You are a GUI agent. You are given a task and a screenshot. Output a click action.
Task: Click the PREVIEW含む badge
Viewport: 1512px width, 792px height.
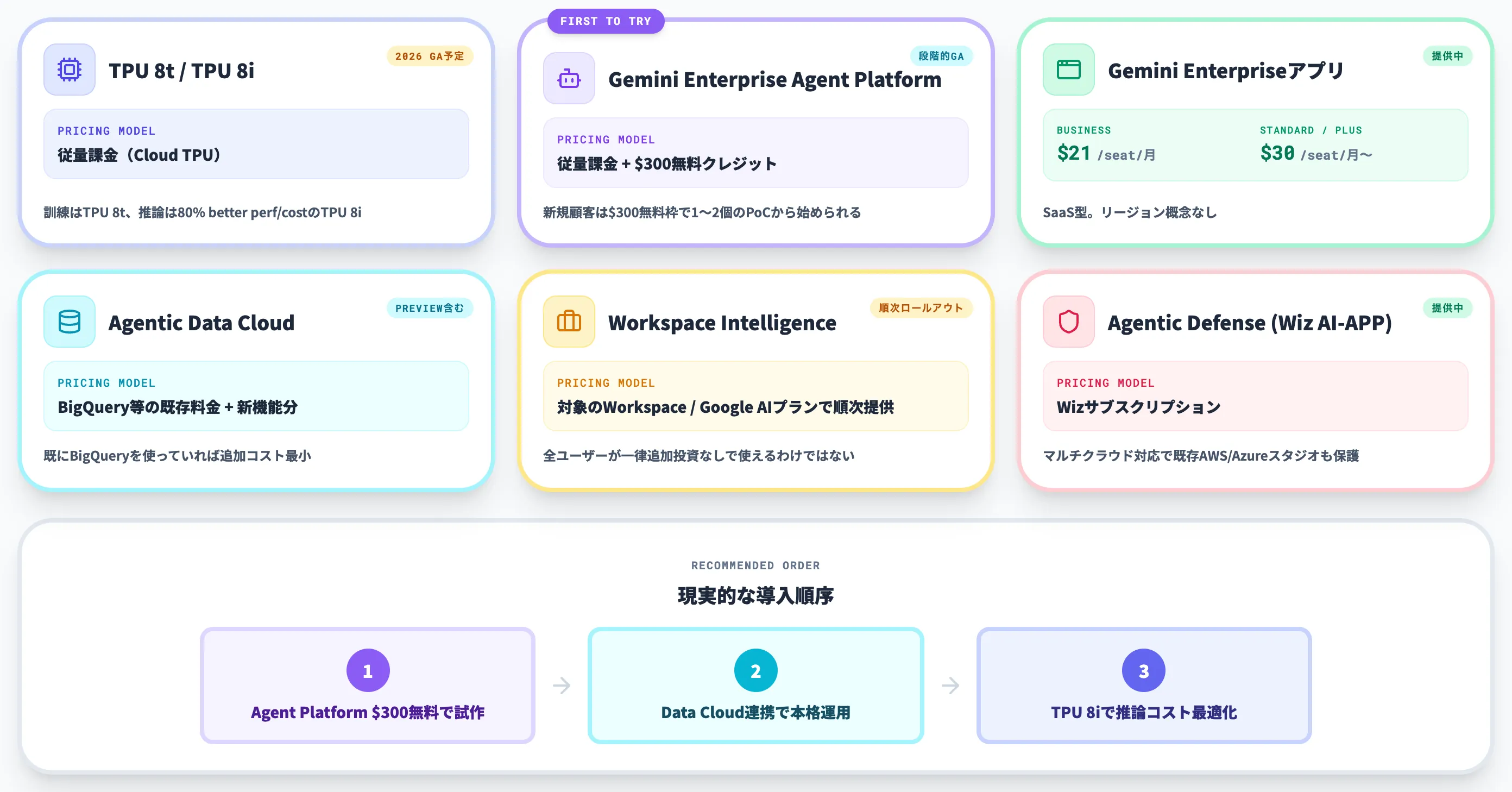[x=430, y=307]
